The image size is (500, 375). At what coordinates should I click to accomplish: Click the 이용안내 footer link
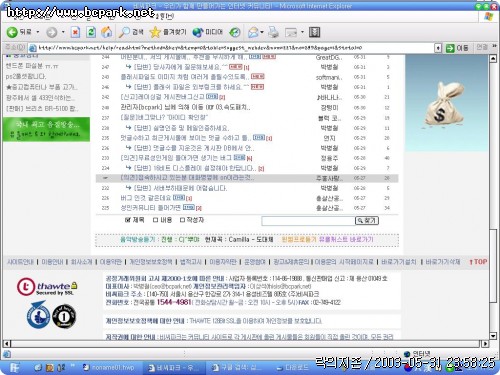[x=52, y=262]
